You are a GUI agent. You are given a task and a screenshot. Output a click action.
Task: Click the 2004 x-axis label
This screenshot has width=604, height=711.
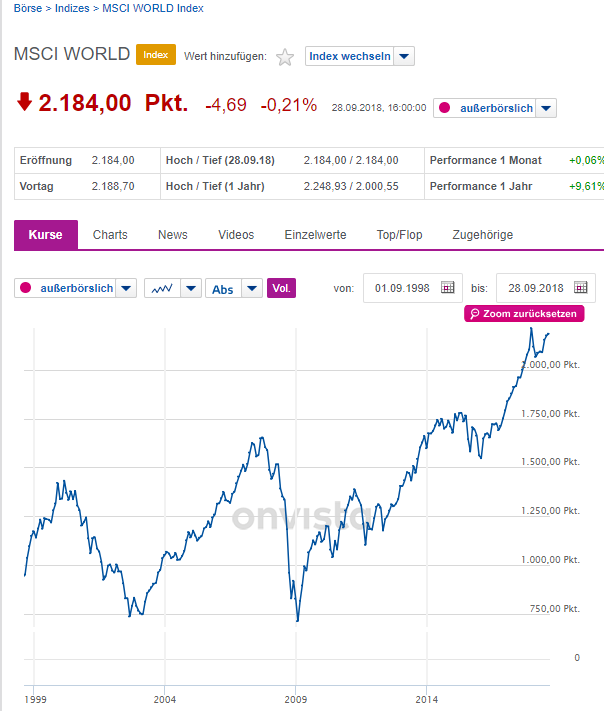tap(165, 699)
